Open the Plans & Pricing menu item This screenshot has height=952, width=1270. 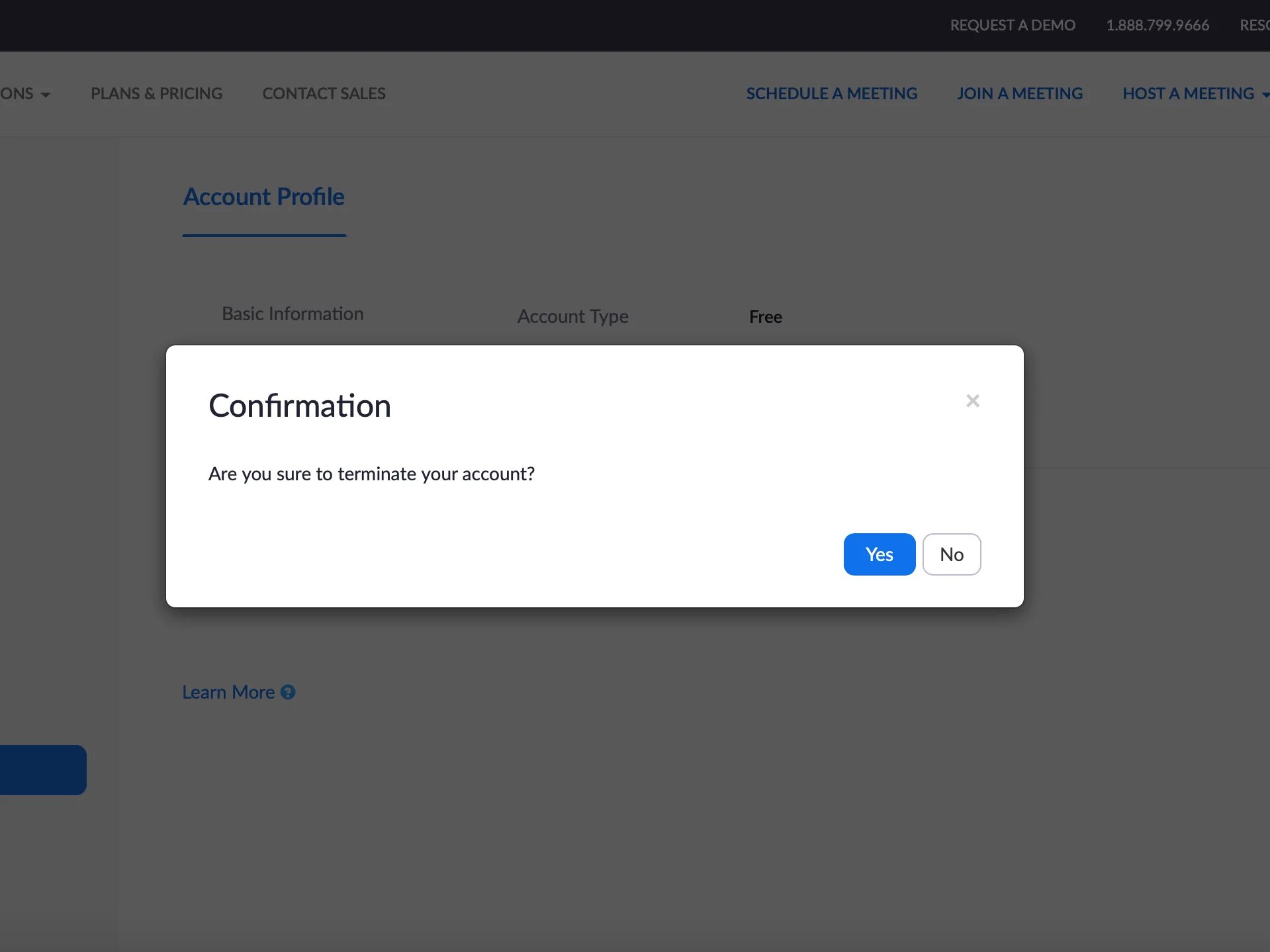(157, 93)
